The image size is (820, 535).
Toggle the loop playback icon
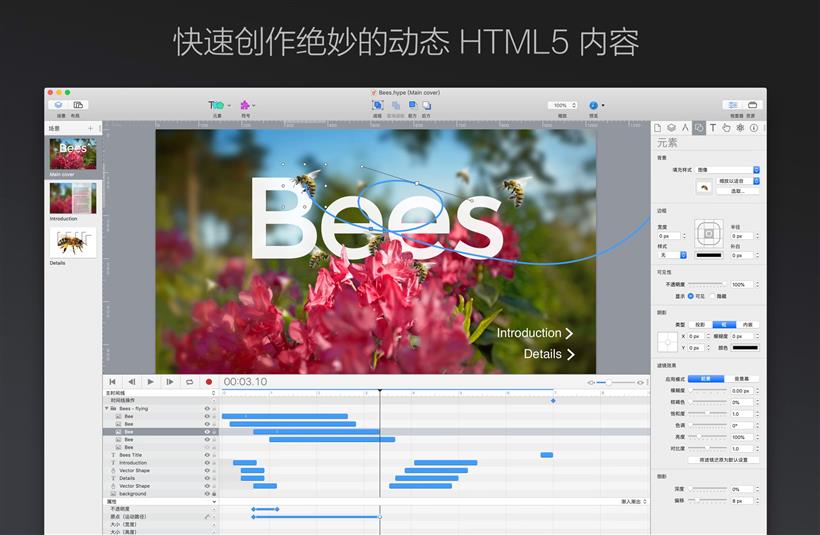click(189, 381)
